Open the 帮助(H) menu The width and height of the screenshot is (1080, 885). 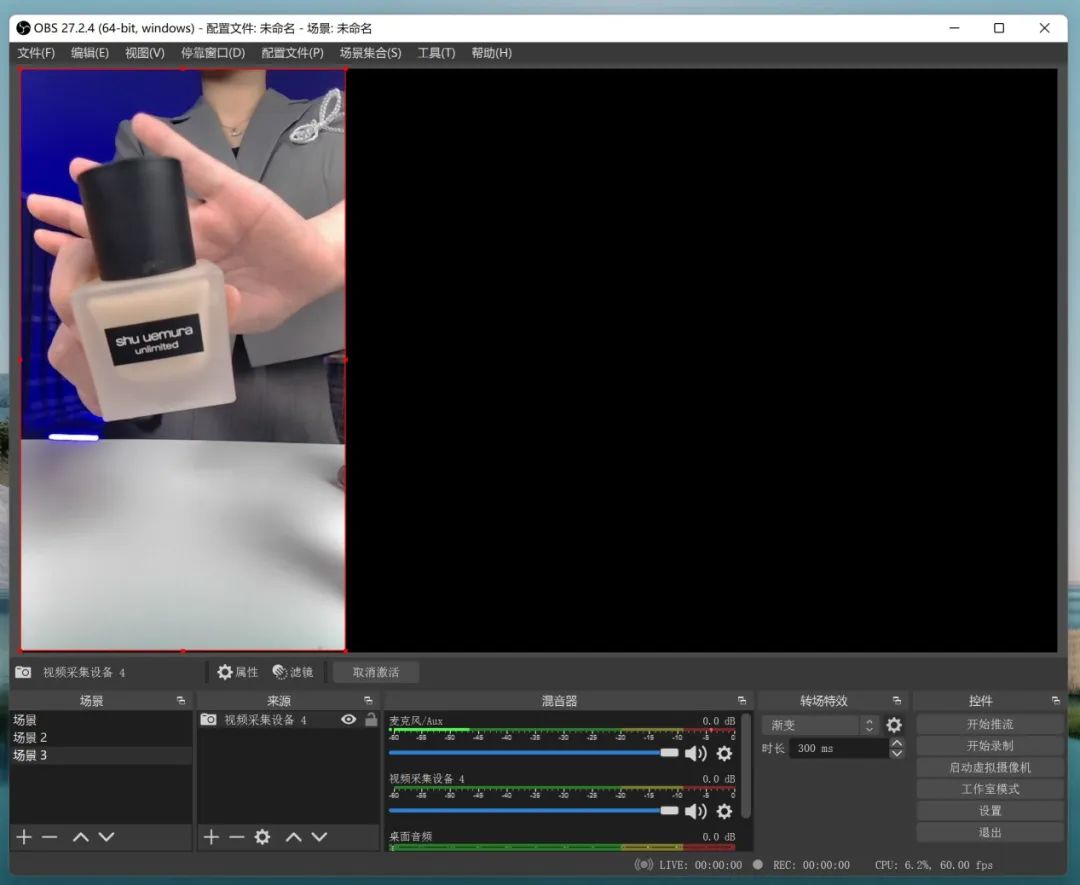coord(492,53)
